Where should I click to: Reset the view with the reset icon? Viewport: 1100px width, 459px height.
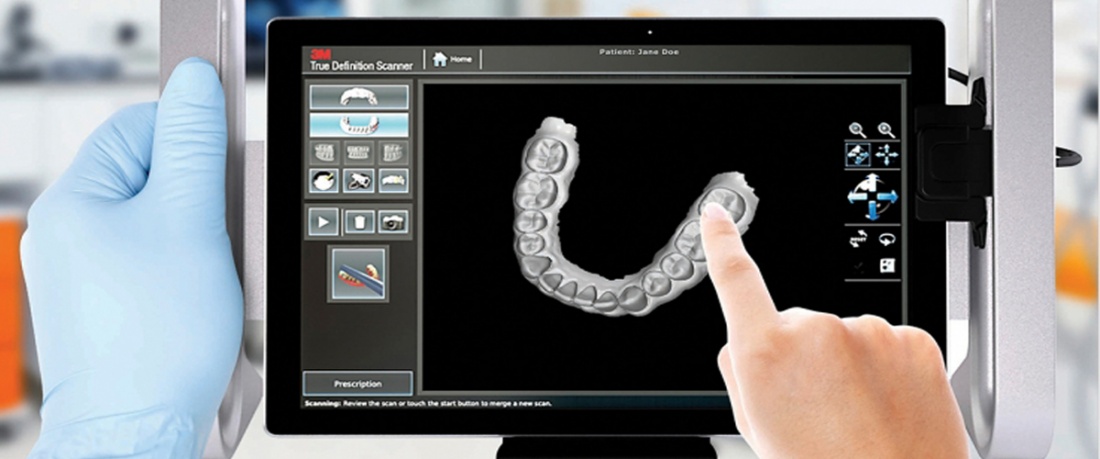tap(858, 239)
